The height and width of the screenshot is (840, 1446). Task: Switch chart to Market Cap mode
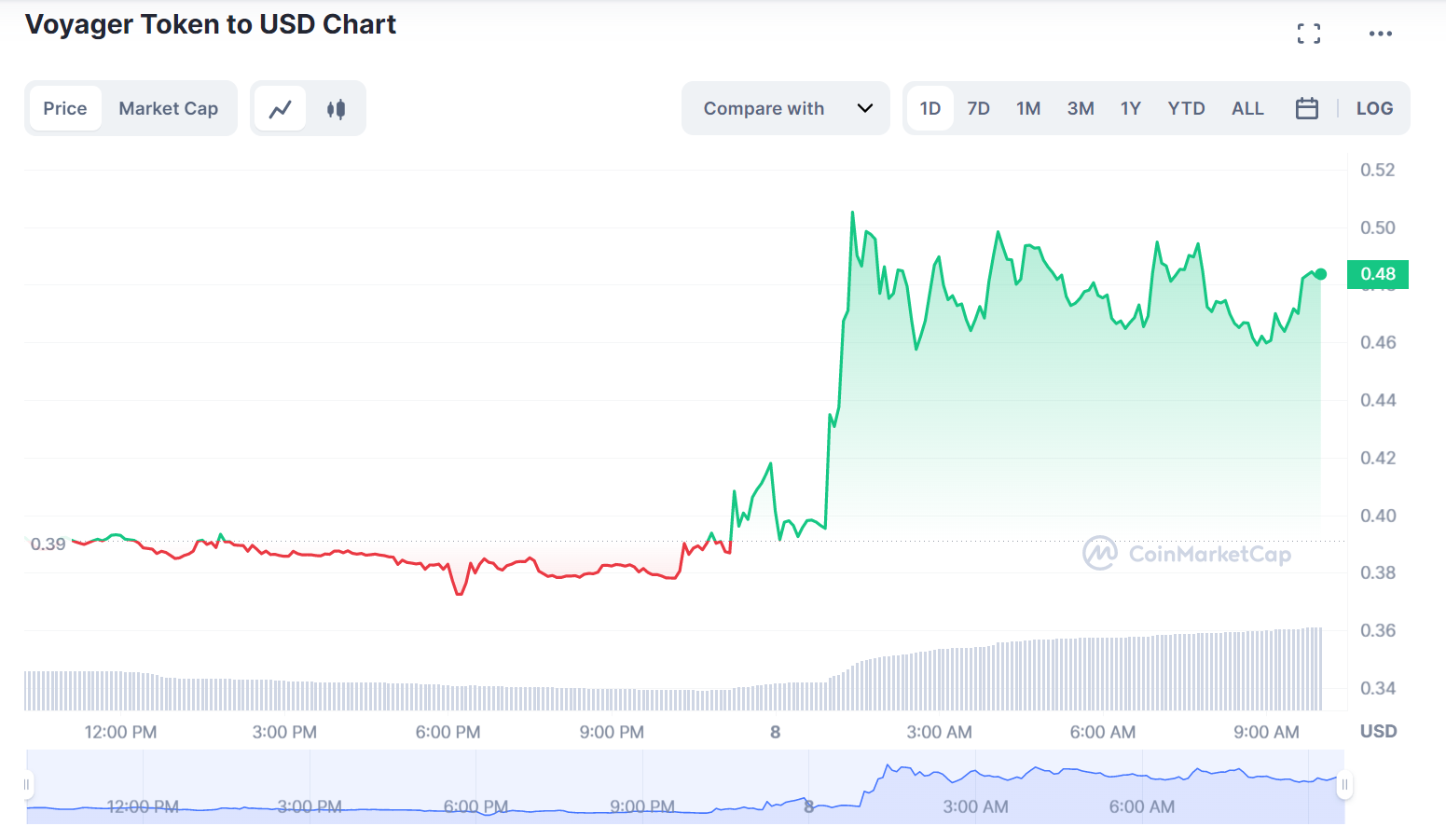[169, 108]
